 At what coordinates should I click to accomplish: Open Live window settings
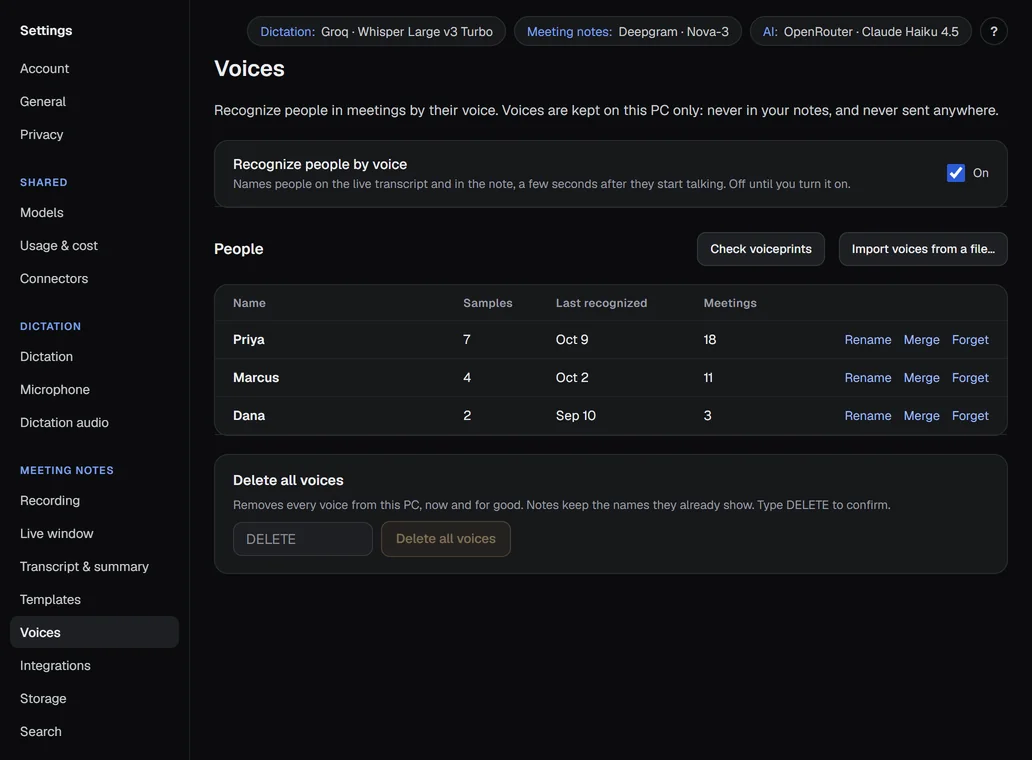(x=94, y=534)
